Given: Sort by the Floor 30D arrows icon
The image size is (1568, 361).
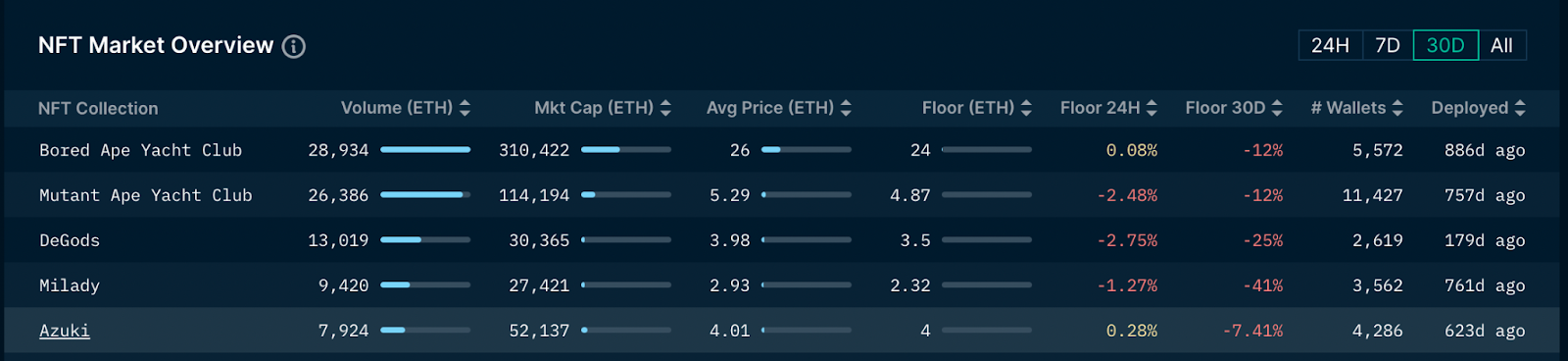Looking at the screenshot, I should coord(1277,108).
